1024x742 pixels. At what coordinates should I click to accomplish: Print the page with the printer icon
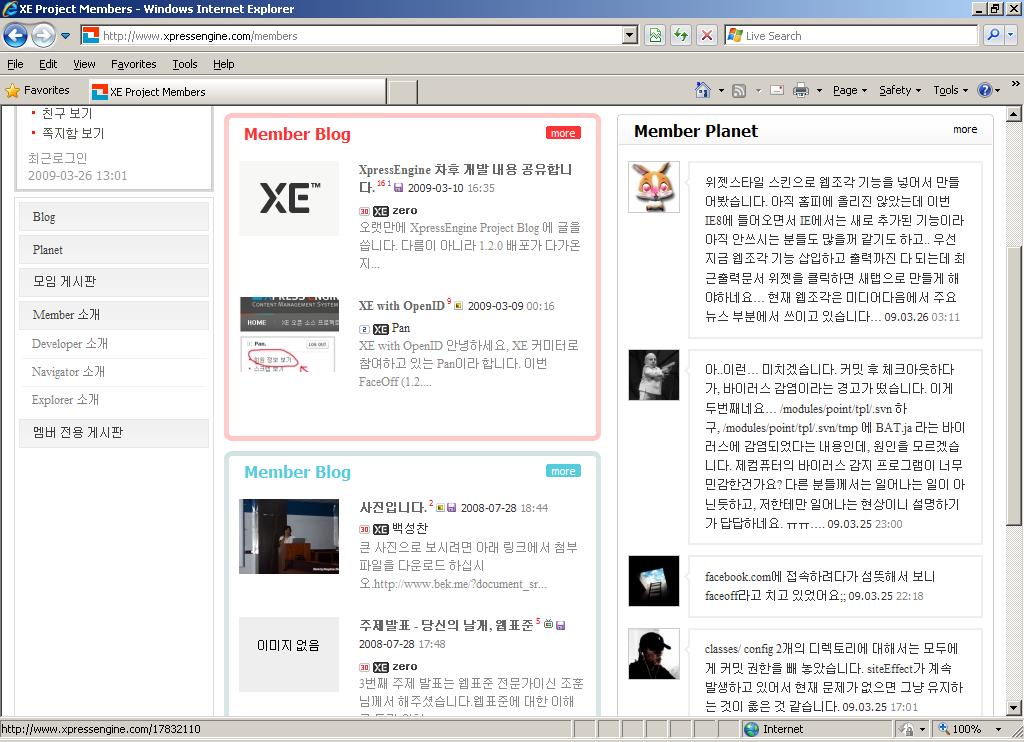pos(801,90)
